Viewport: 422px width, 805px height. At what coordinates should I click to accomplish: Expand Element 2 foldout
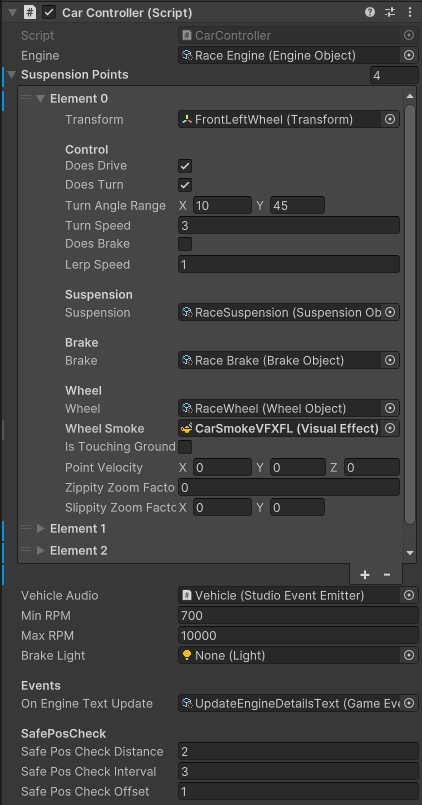click(x=41, y=550)
